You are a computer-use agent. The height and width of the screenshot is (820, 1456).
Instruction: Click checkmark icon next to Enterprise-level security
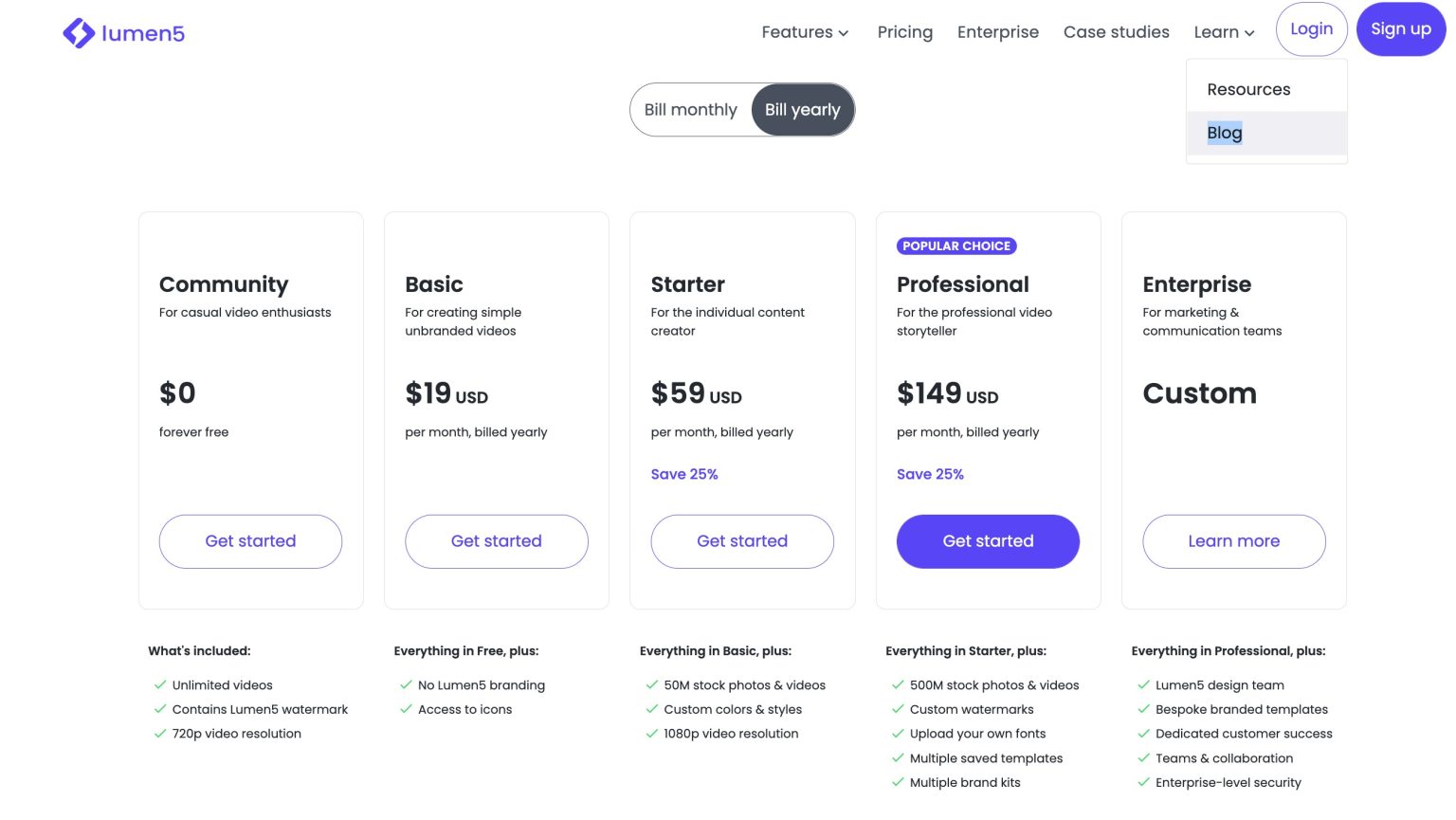coord(1143,782)
